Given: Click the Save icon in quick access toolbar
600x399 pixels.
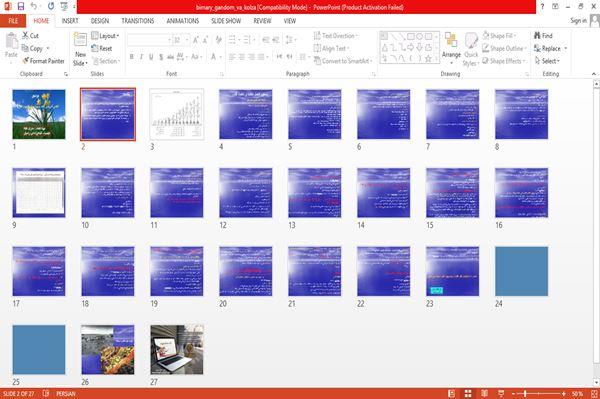Looking at the screenshot, I should pyautogui.click(x=21, y=6).
